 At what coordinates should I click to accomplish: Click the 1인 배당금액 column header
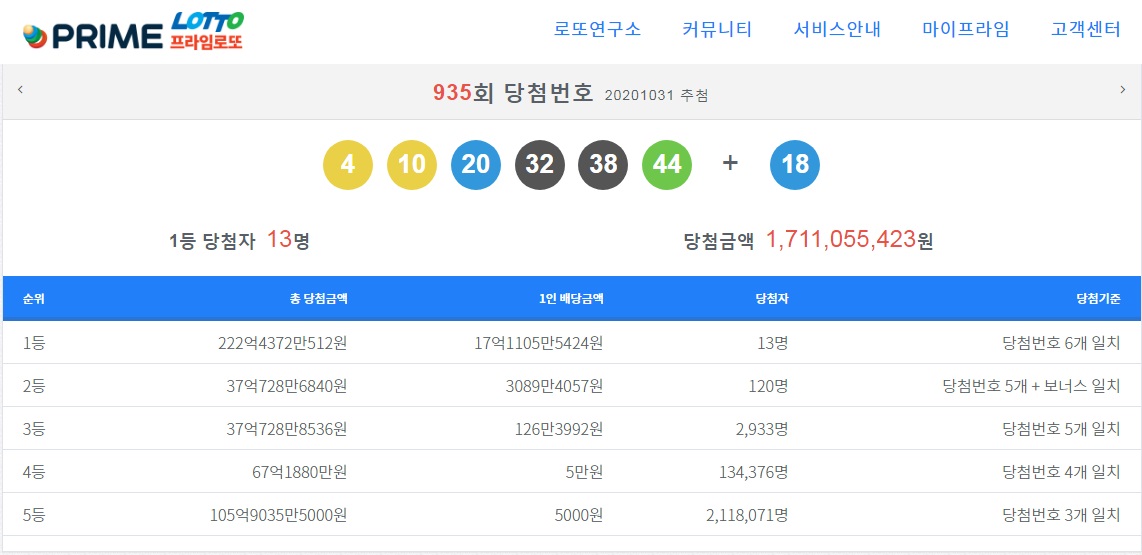(x=573, y=299)
